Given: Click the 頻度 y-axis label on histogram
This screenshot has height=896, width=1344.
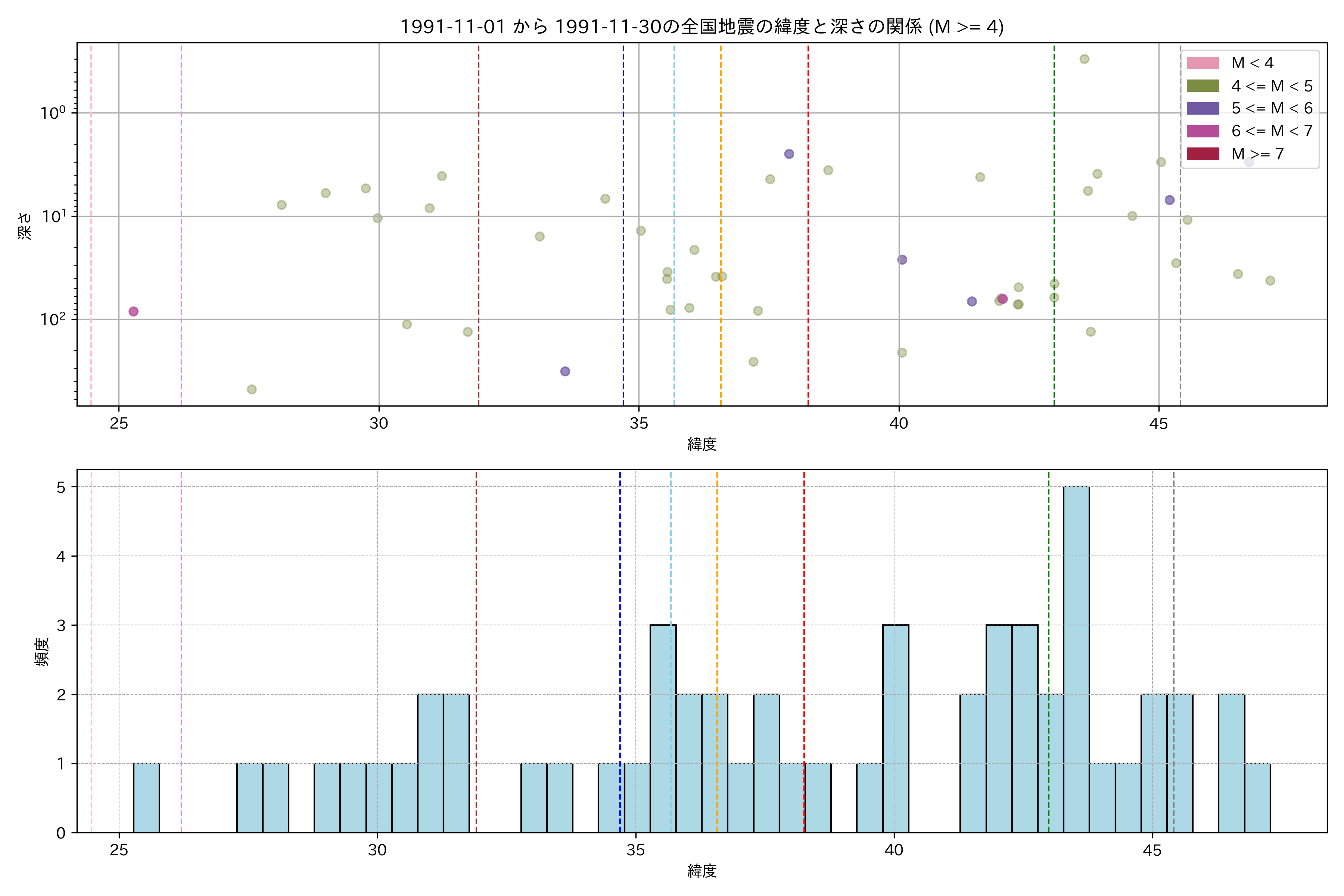Looking at the screenshot, I should pos(42,651).
